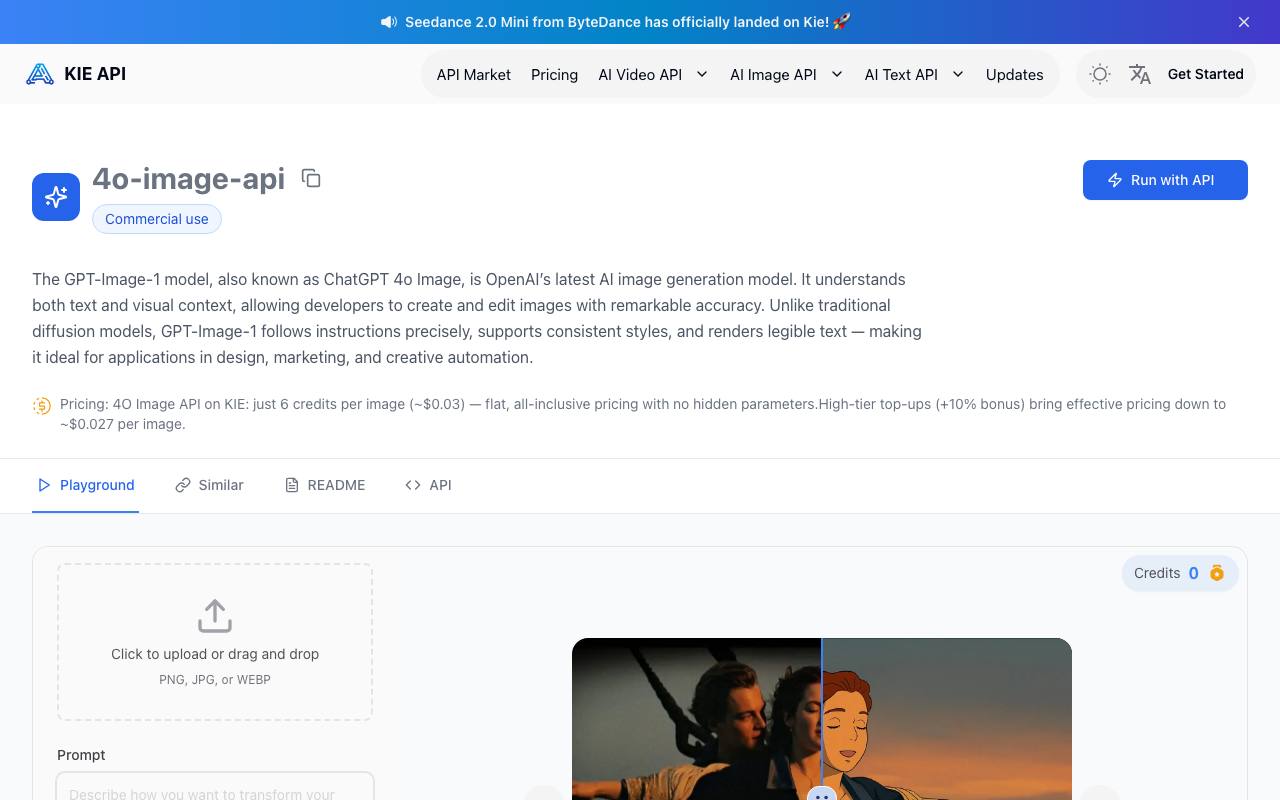
Task: Click the megaphone icon in the banner
Action: [x=389, y=22]
